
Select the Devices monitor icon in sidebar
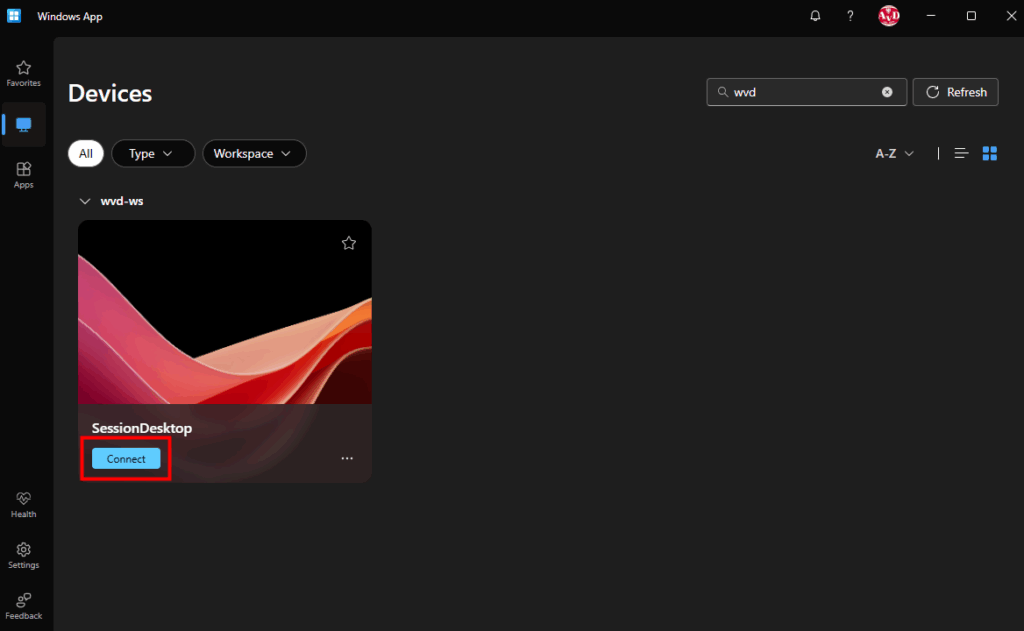click(24, 125)
